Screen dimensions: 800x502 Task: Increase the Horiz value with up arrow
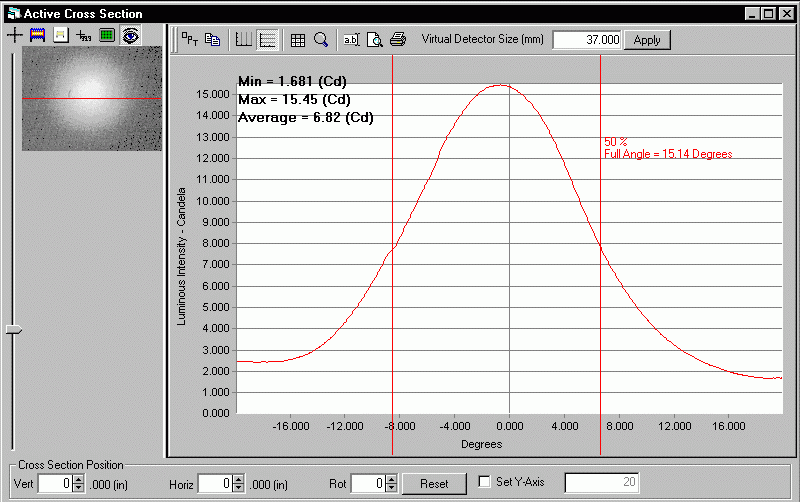click(x=238, y=480)
